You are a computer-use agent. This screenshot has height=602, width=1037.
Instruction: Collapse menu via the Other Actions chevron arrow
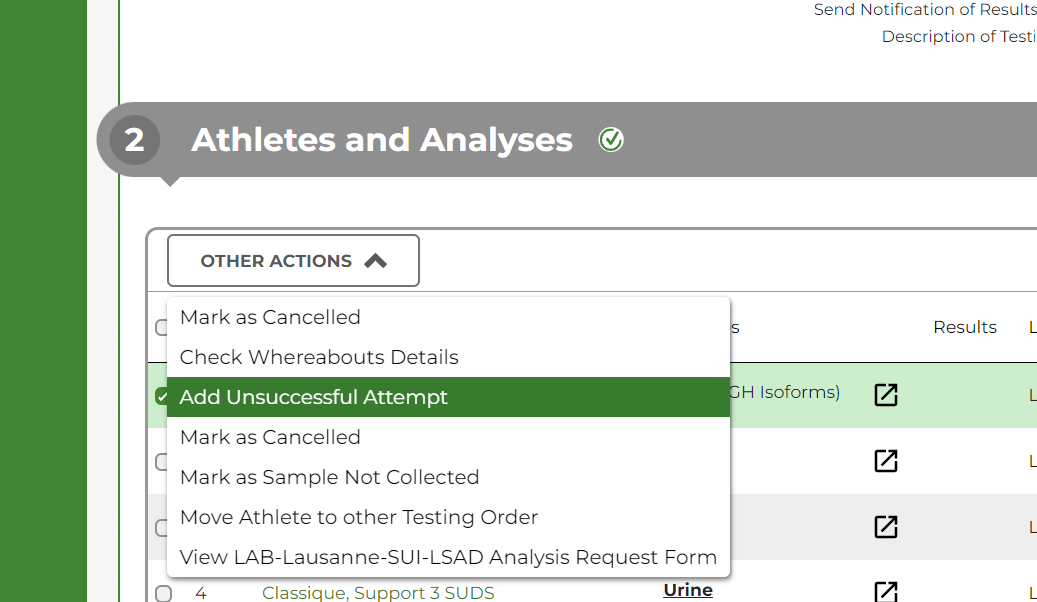click(x=376, y=261)
